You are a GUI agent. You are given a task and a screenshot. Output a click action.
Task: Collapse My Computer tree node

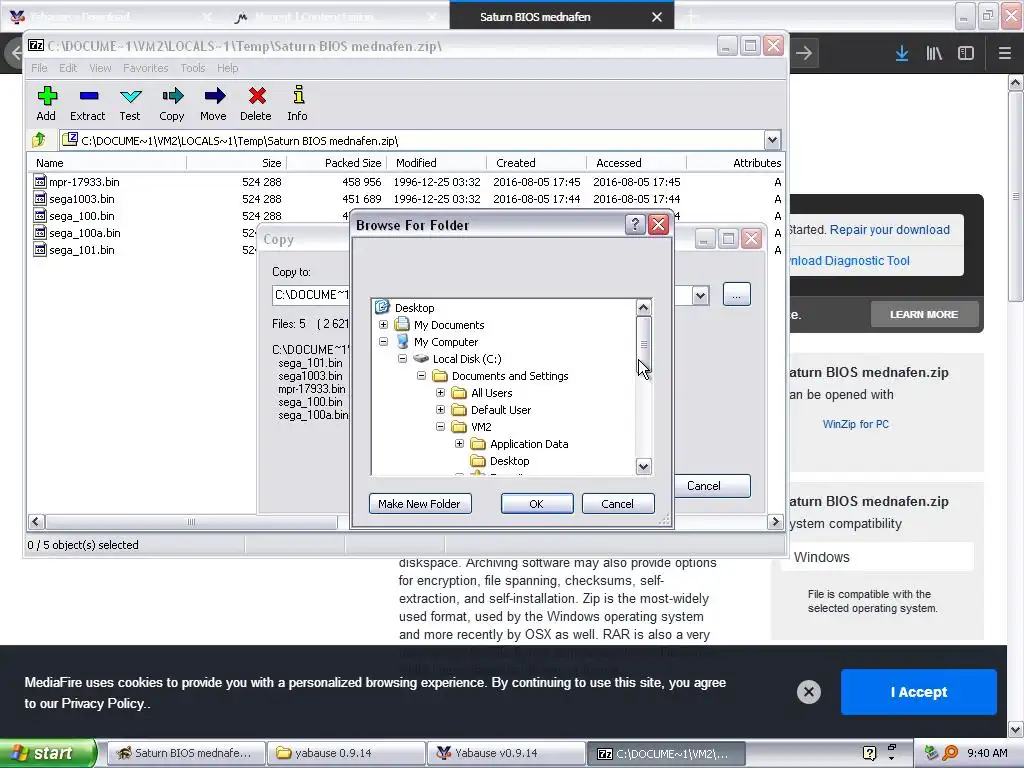(x=383, y=342)
